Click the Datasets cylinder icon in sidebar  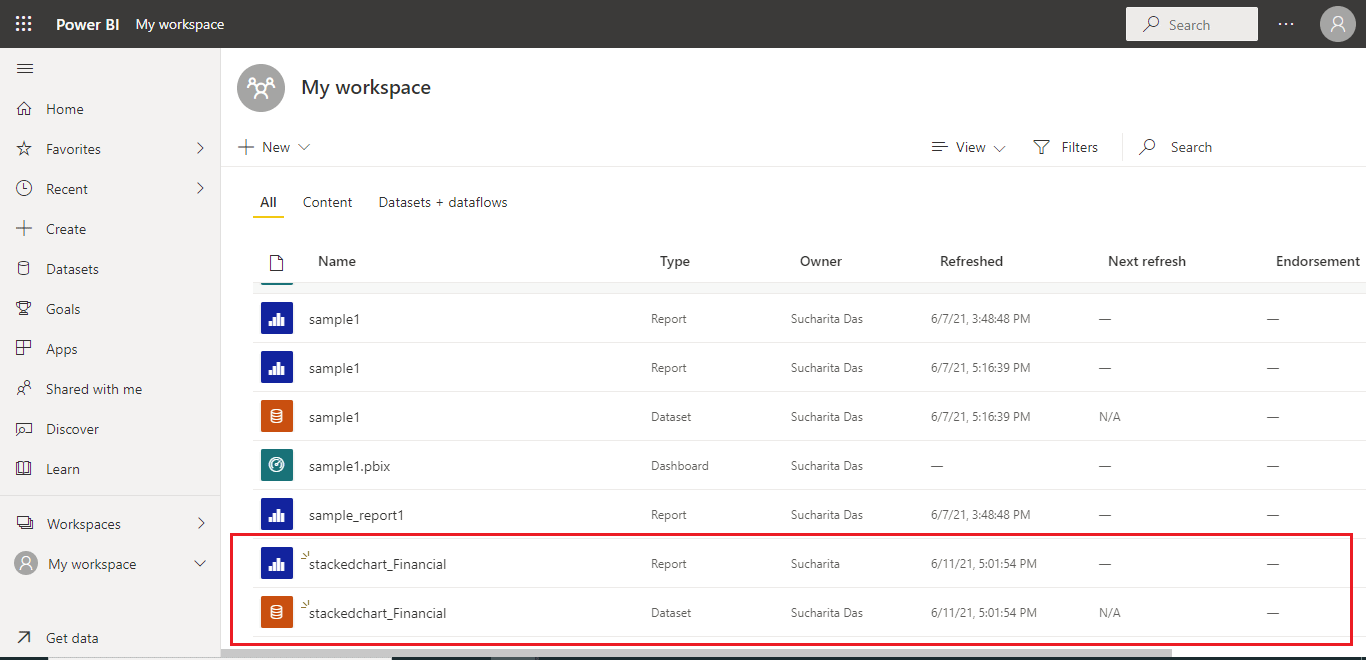(x=25, y=269)
